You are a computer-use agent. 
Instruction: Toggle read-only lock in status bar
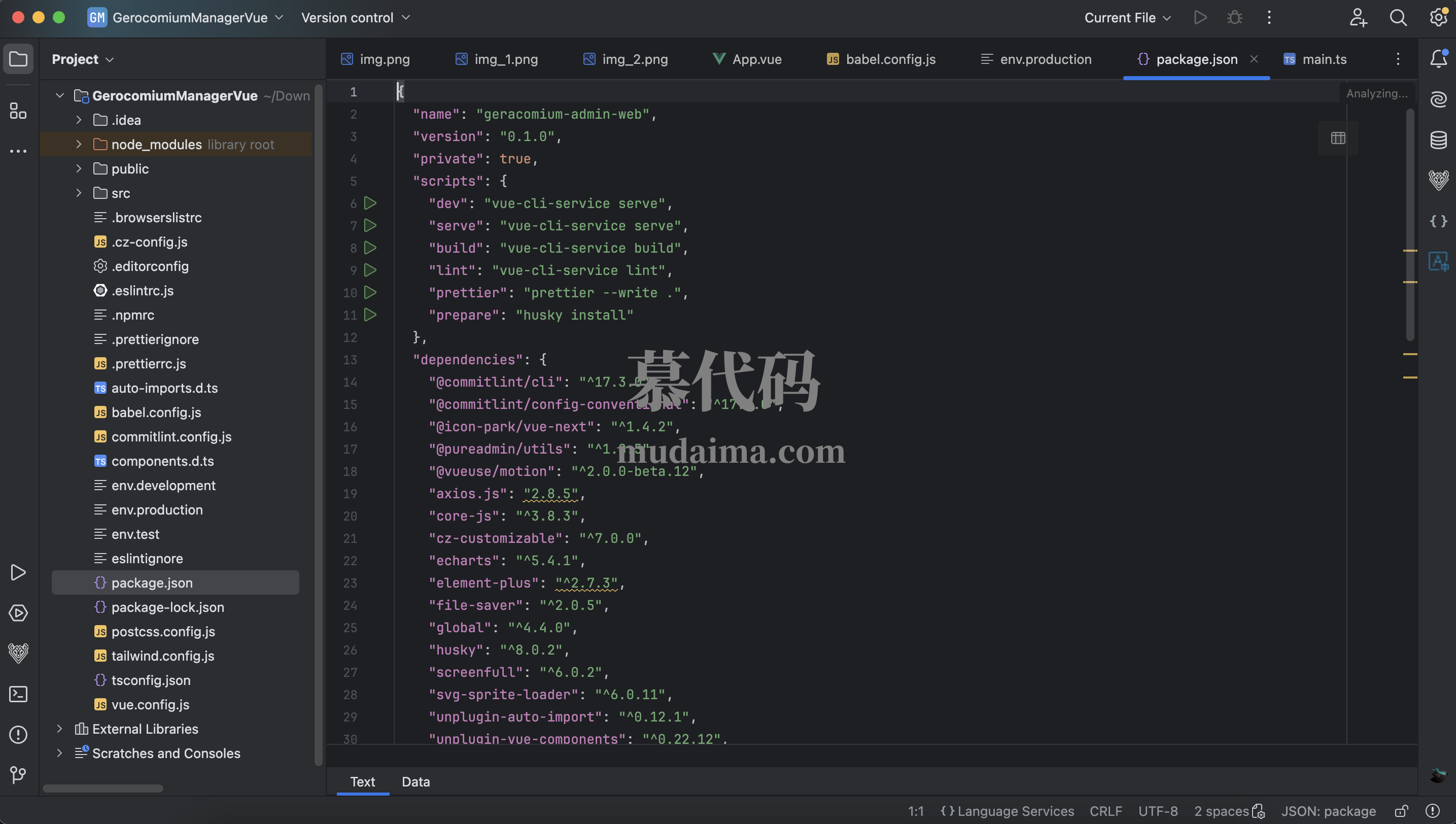[1401, 811]
